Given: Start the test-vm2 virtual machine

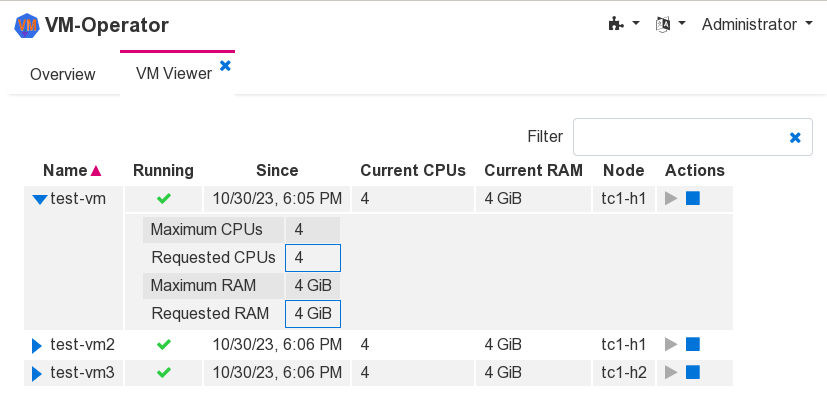Looking at the screenshot, I should (671, 345).
